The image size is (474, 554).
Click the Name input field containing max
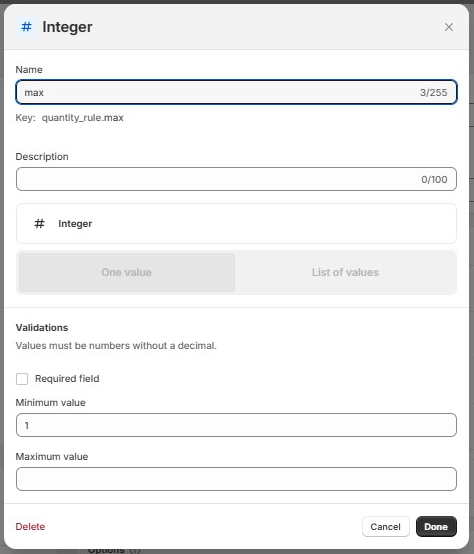[x=236, y=92]
